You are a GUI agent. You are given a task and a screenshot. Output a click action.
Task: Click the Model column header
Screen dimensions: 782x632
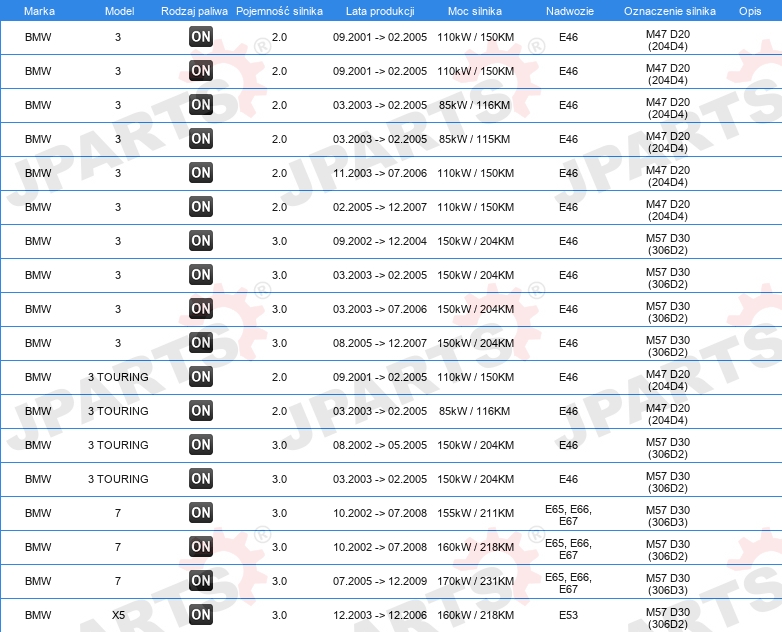coord(119,11)
